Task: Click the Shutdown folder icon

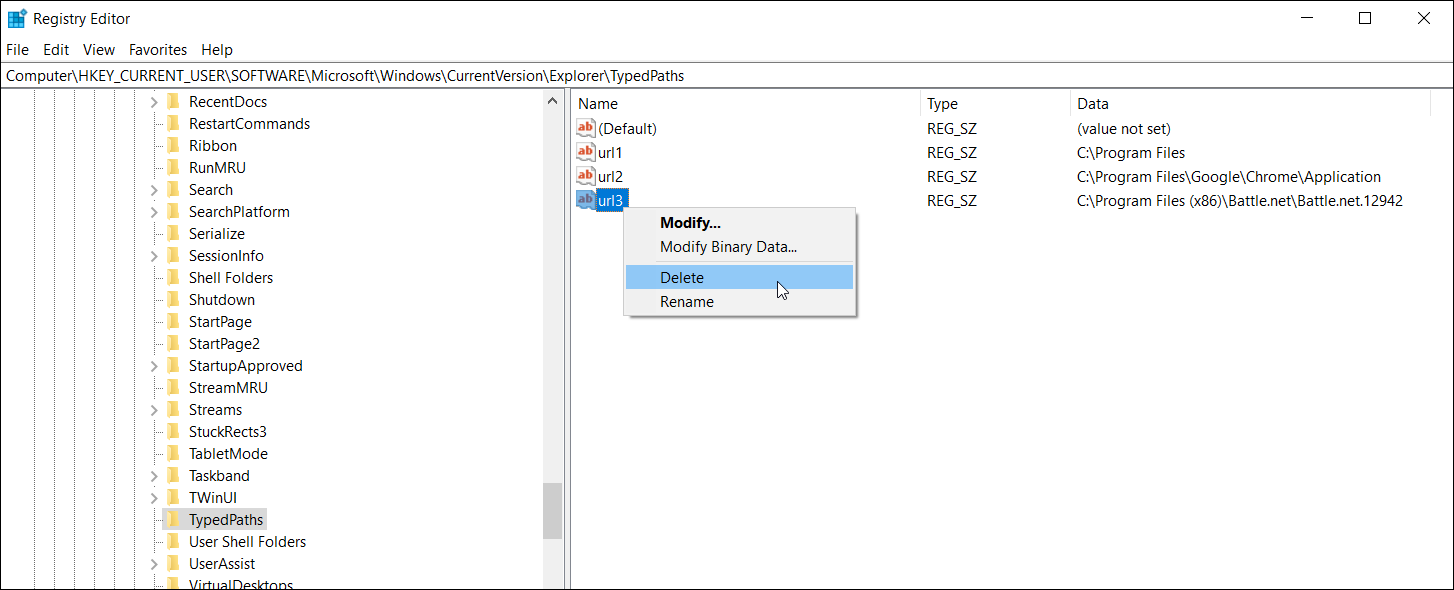Action: pyautogui.click(x=173, y=299)
